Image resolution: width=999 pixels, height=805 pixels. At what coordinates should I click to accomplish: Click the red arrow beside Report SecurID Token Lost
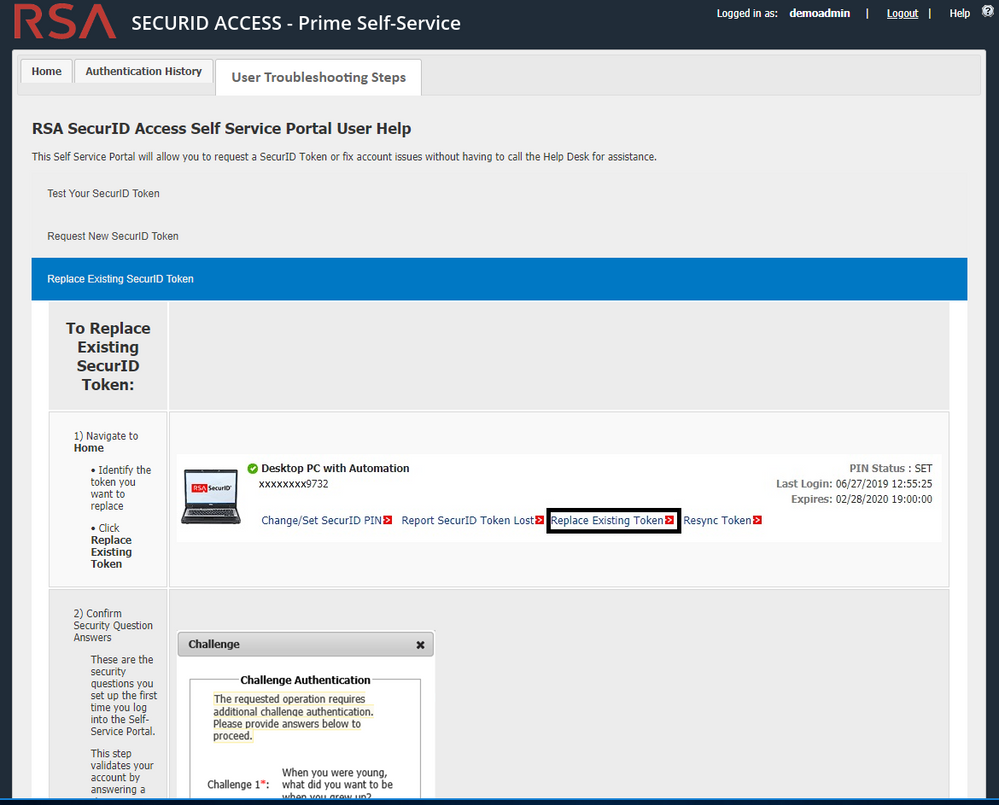click(540, 520)
